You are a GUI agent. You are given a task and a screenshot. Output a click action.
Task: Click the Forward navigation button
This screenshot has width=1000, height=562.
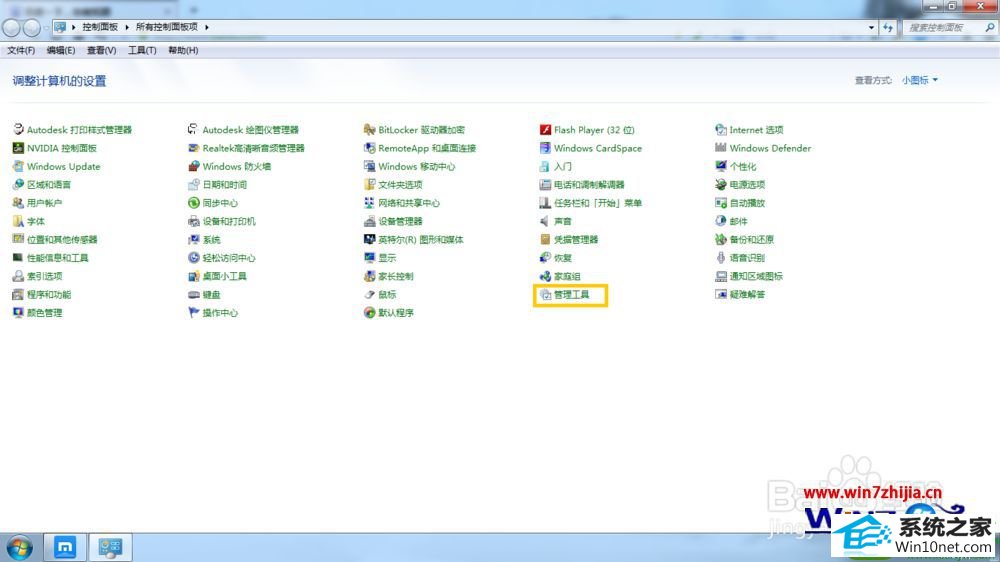(x=32, y=27)
